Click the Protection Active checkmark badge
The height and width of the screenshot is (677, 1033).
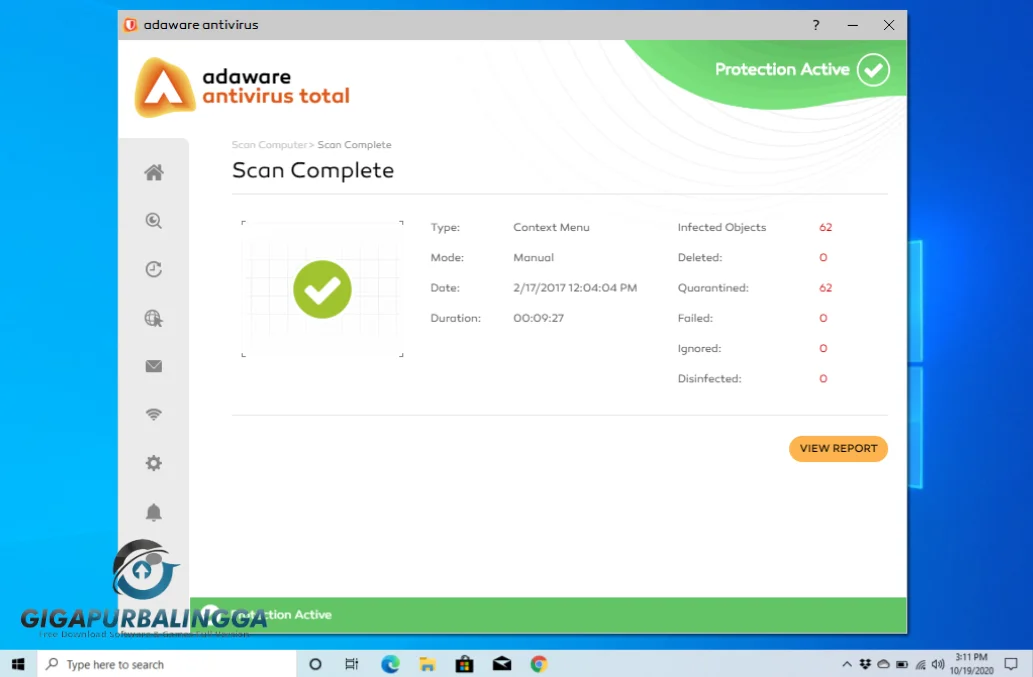873,69
